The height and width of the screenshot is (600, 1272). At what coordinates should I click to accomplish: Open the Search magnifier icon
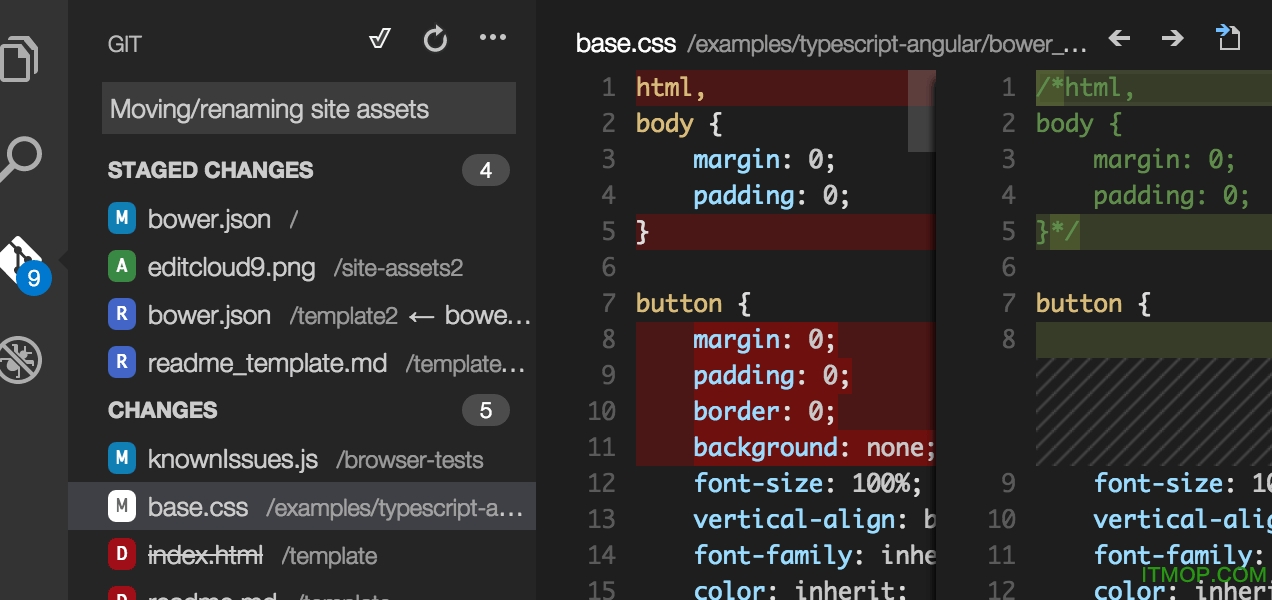click(x=22, y=158)
